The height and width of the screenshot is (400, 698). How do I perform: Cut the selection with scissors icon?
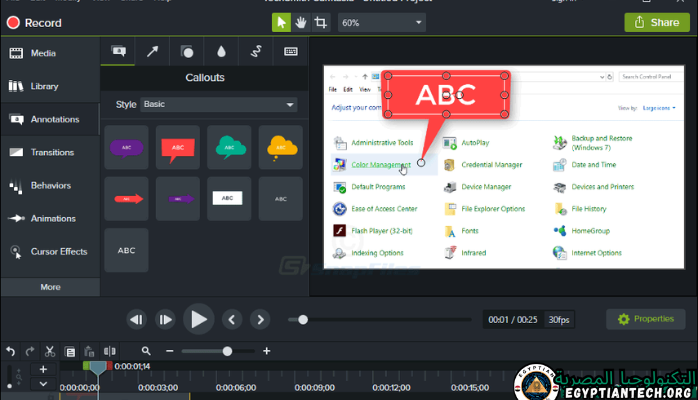(x=49, y=351)
